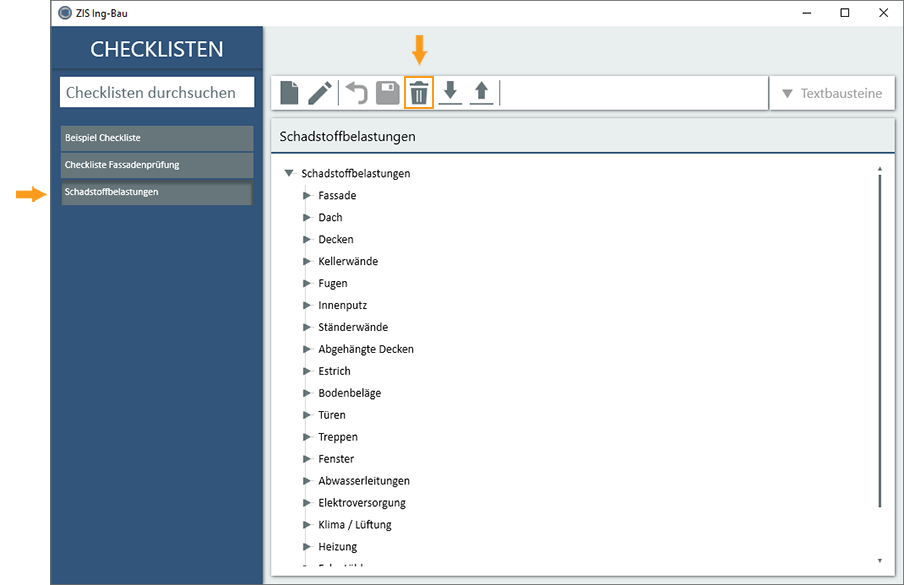Collapse the Schadstoffbelastungen root node
This screenshot has width=904, height=585.
click(289, 173)
